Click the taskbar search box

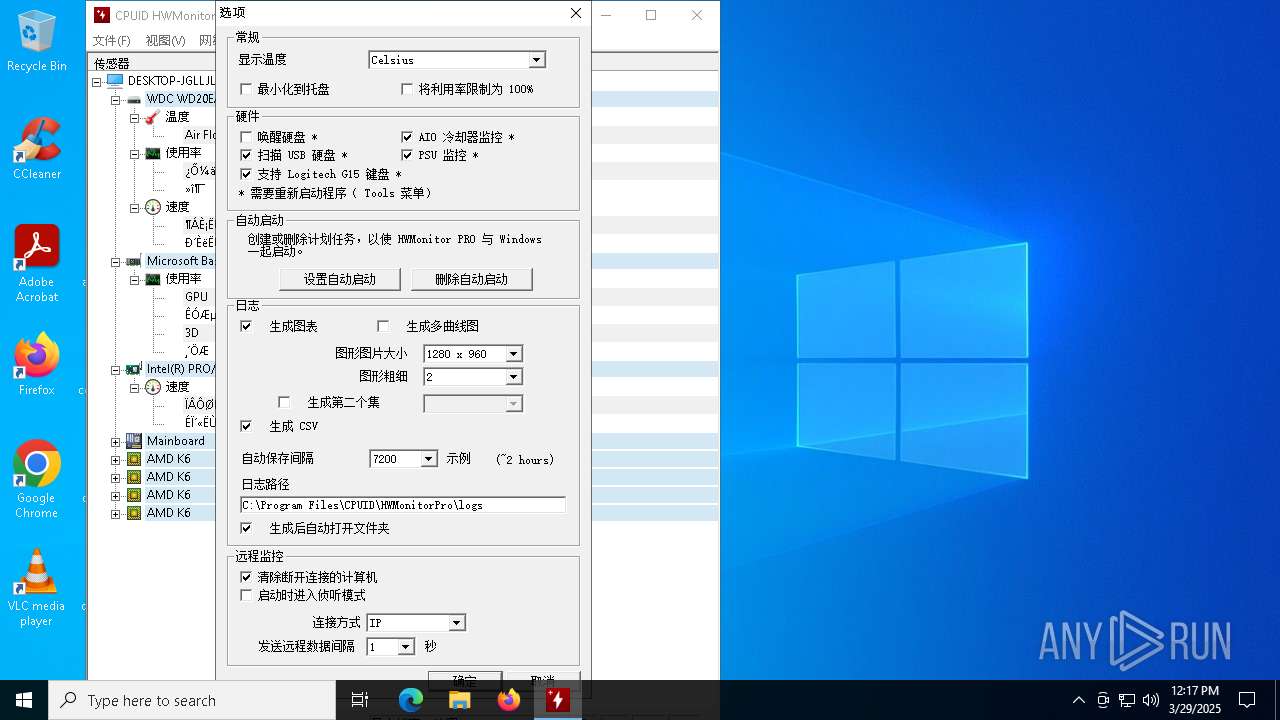tap(192, 700)
